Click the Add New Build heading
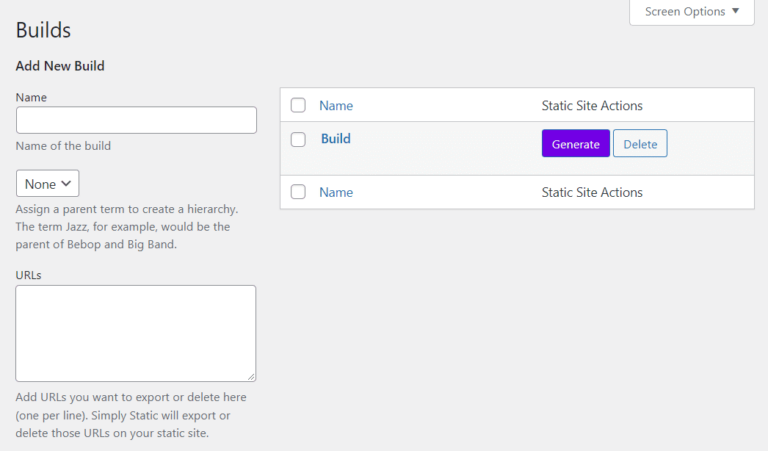The height and width of the screenshot is (451, 768). pos(60,66)
